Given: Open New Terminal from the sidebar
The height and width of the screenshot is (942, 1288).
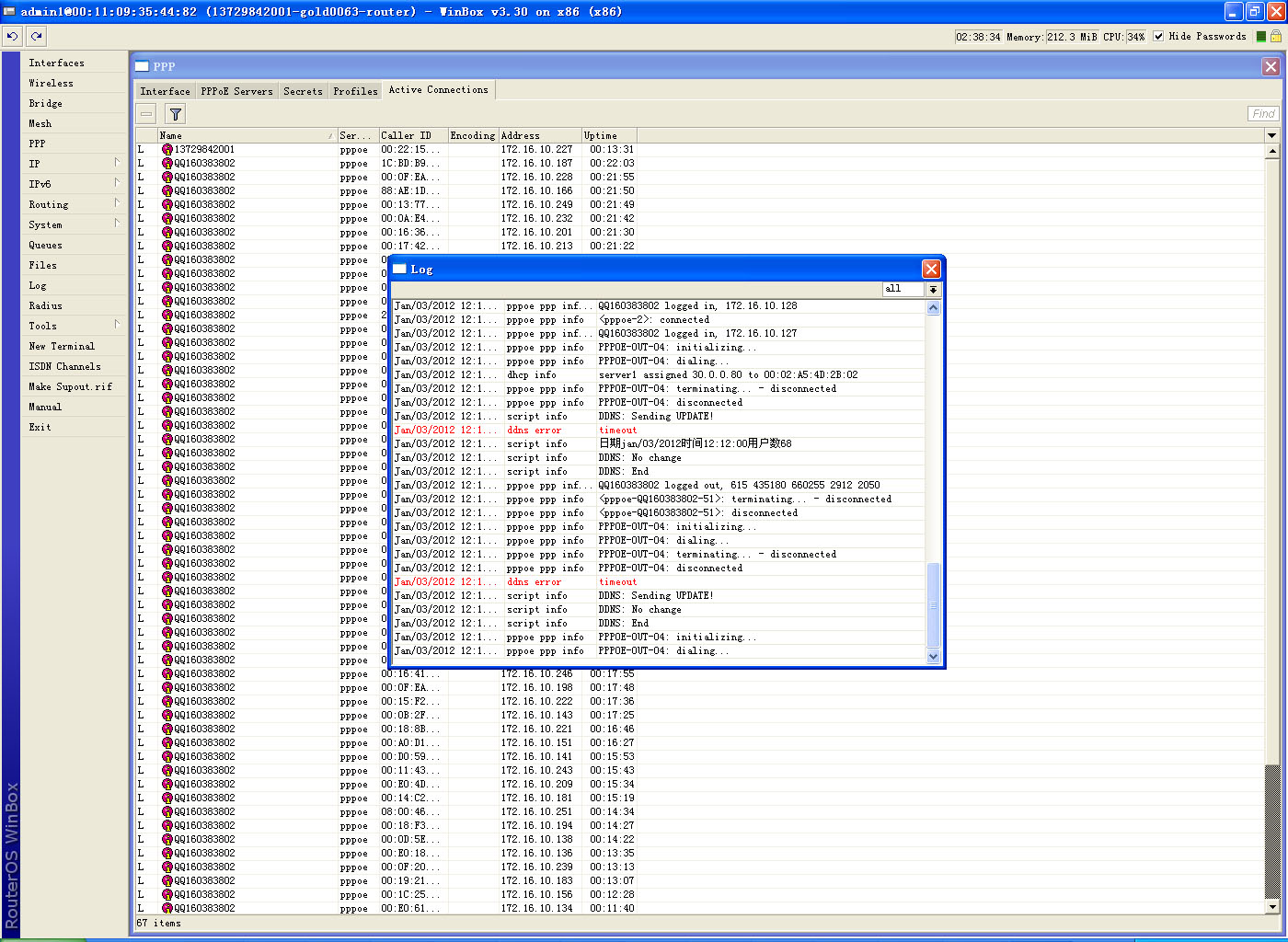Looking at the screenshot, I should [x=62, y=346].
